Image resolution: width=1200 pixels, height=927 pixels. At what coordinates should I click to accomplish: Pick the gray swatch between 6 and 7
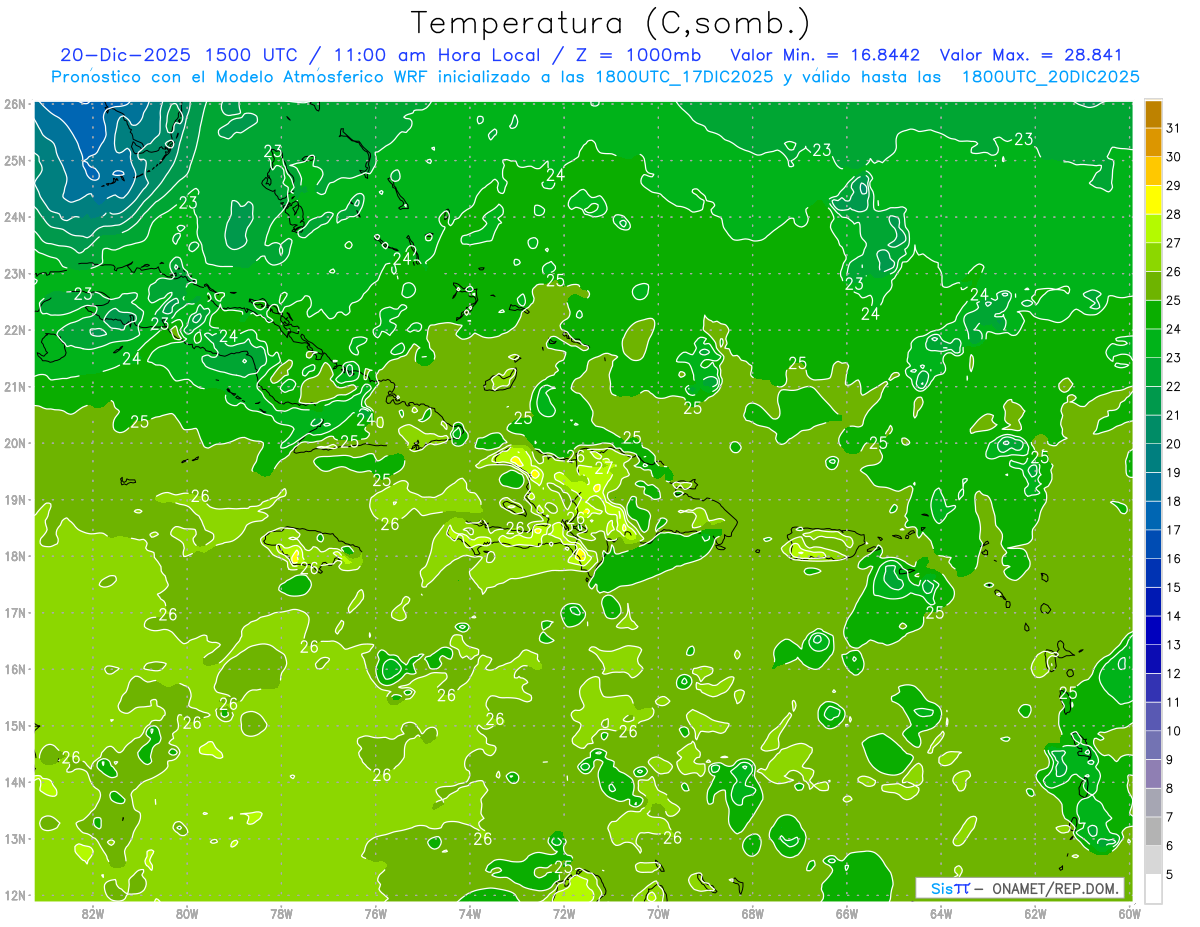pyautogui.click(x=1153, y=831)
